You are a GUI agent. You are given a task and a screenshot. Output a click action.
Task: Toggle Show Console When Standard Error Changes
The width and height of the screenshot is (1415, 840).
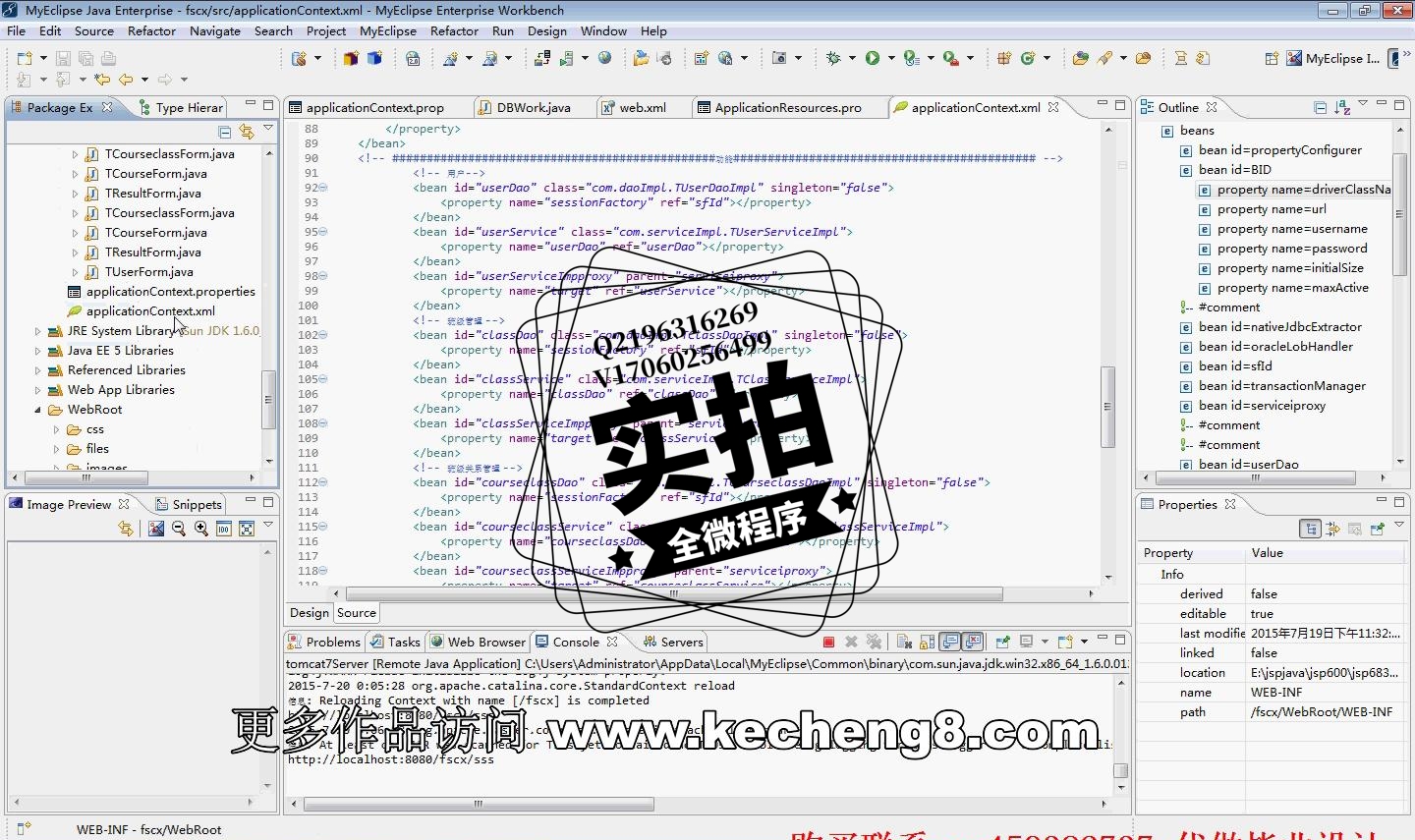click(x=973, y=642)
